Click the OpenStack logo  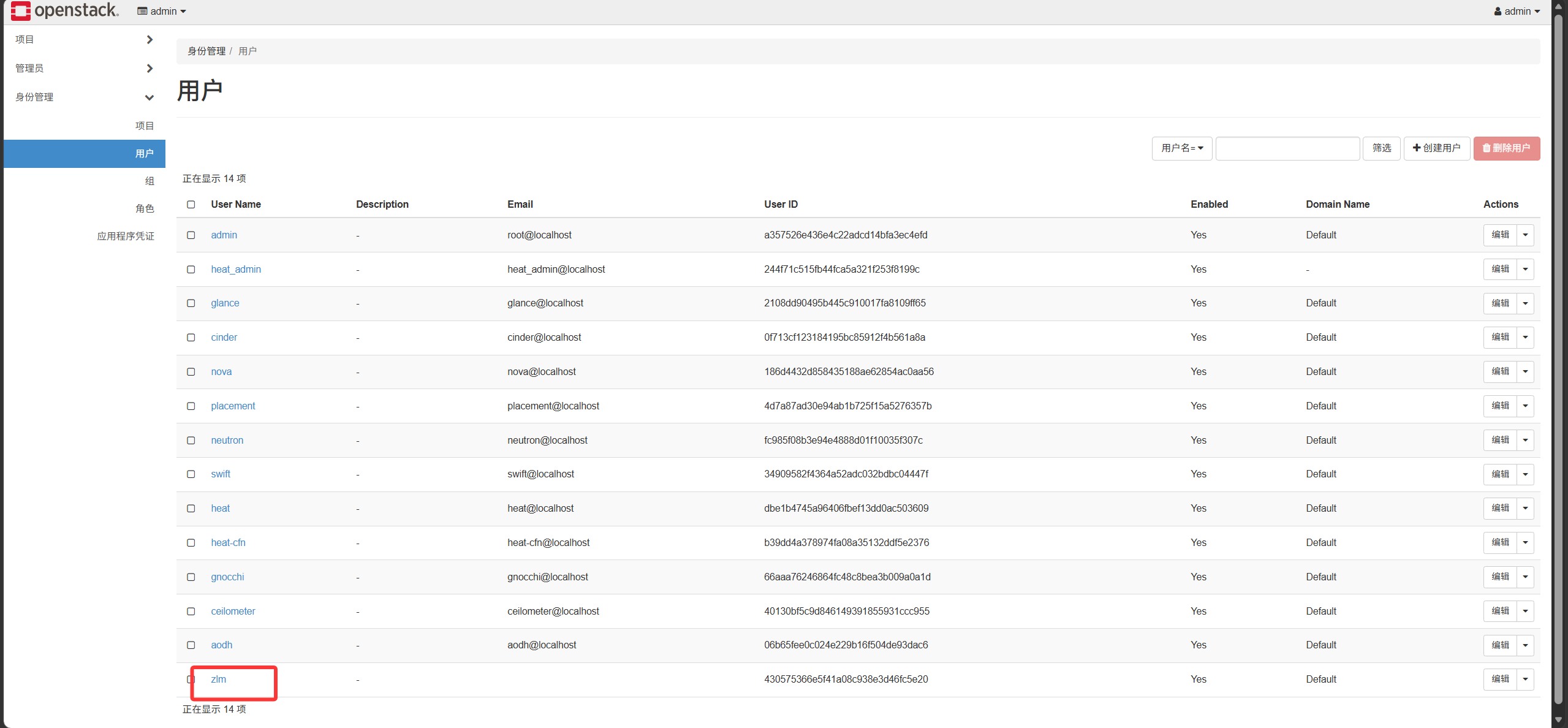pyautogui.click(x=64, y=10)
